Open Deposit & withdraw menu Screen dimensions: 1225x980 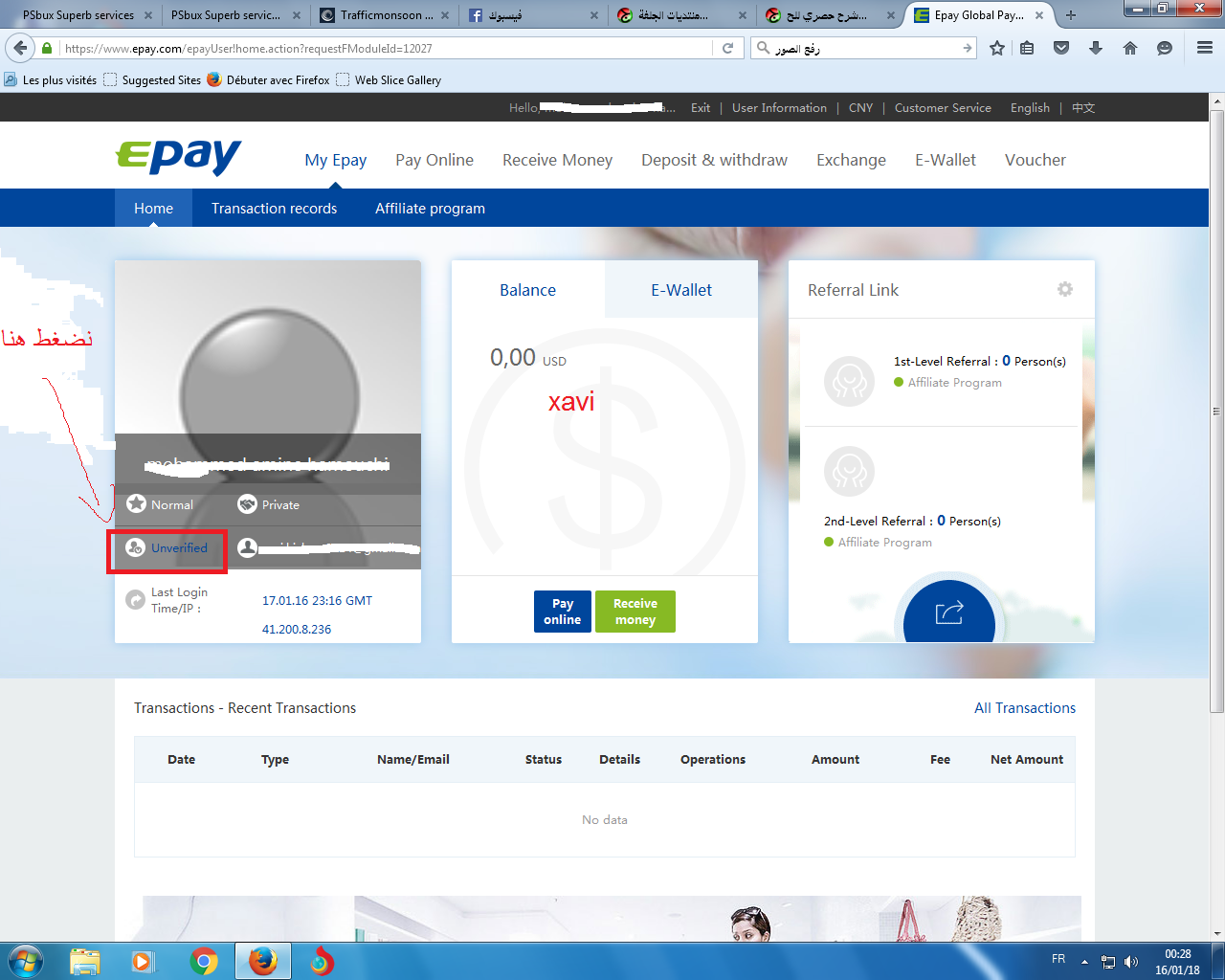[x=715, y=160]
